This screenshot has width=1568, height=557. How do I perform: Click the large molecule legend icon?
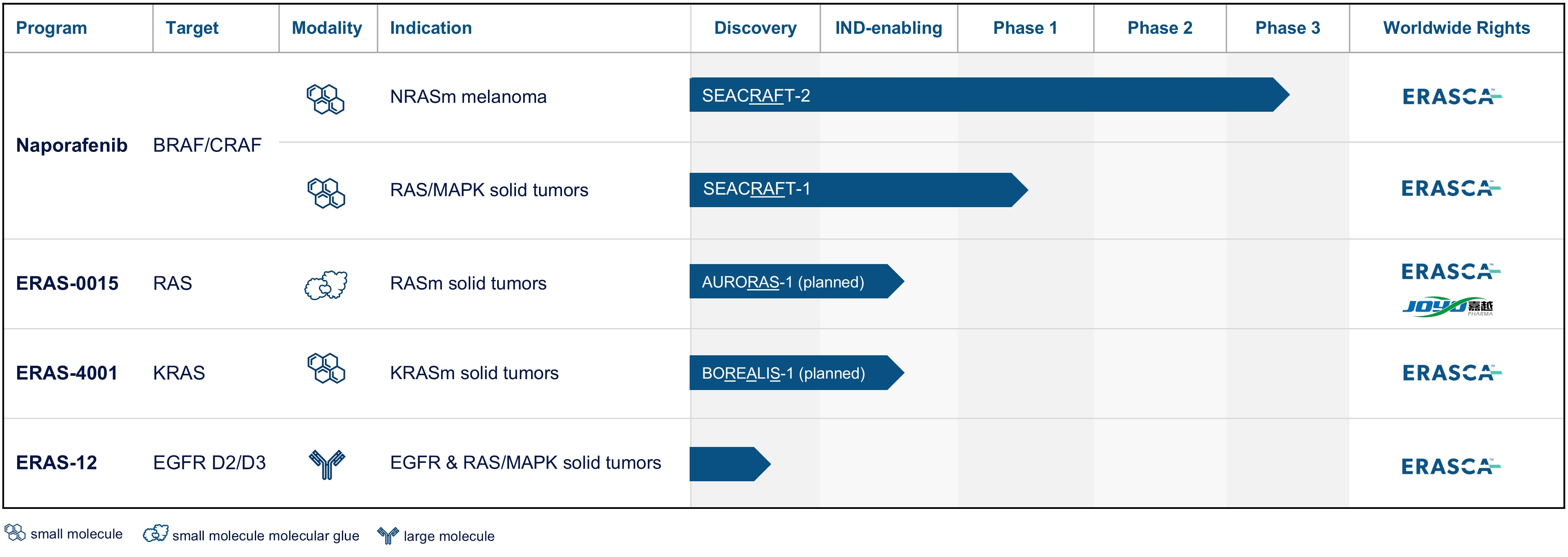(388, 535)
